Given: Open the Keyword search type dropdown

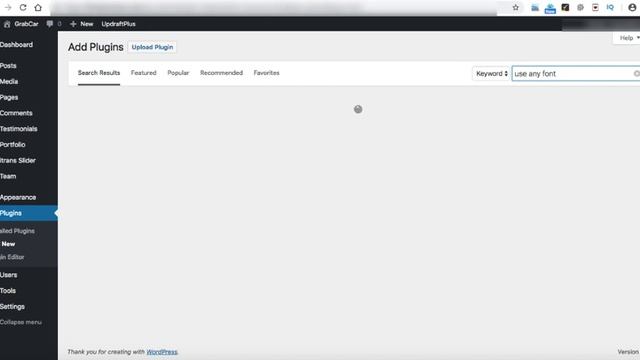Looking at the screenshot, I should [491, 73].
